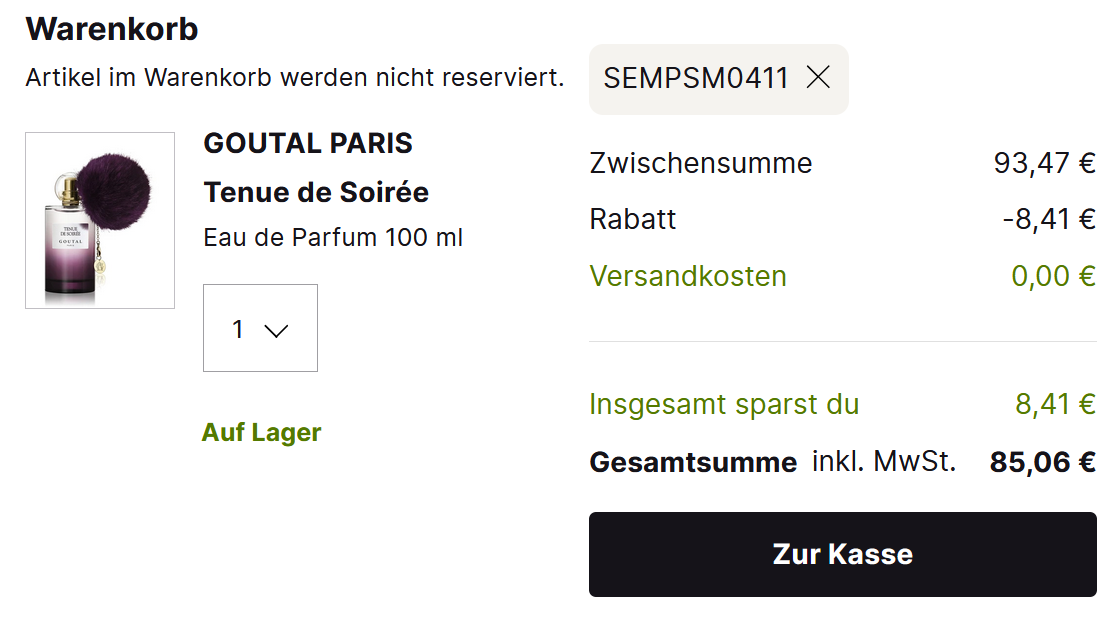Image resolution: width=1118 pixels, height=617 pixels.
Task: Click the GOUTAL PARIS brand name
Action: click(x=308, y=144)
